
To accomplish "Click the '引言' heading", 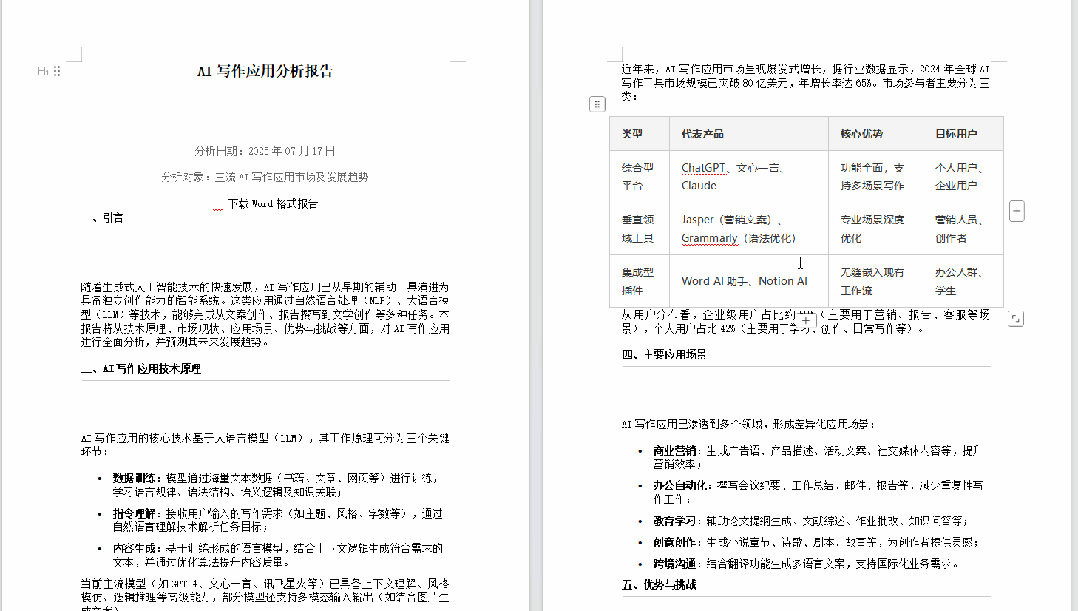I will tap(113, 218).
